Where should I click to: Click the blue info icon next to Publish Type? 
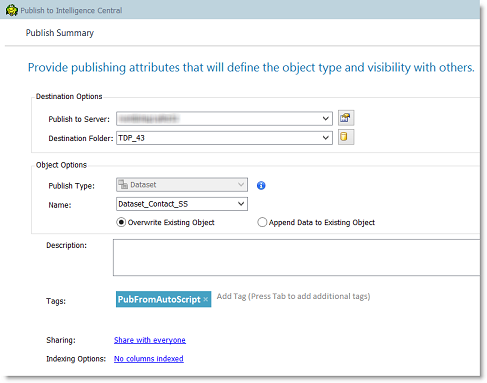(x=261, y=186)
